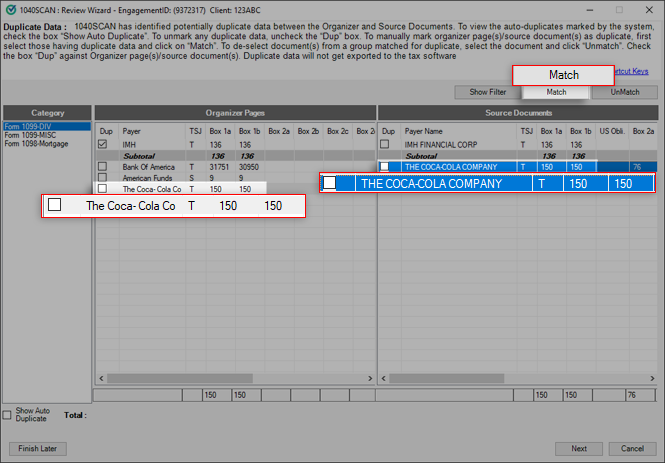665x463 pixels.
Task: Maximize the Review Wizard window
Action: tap(617, 10)
